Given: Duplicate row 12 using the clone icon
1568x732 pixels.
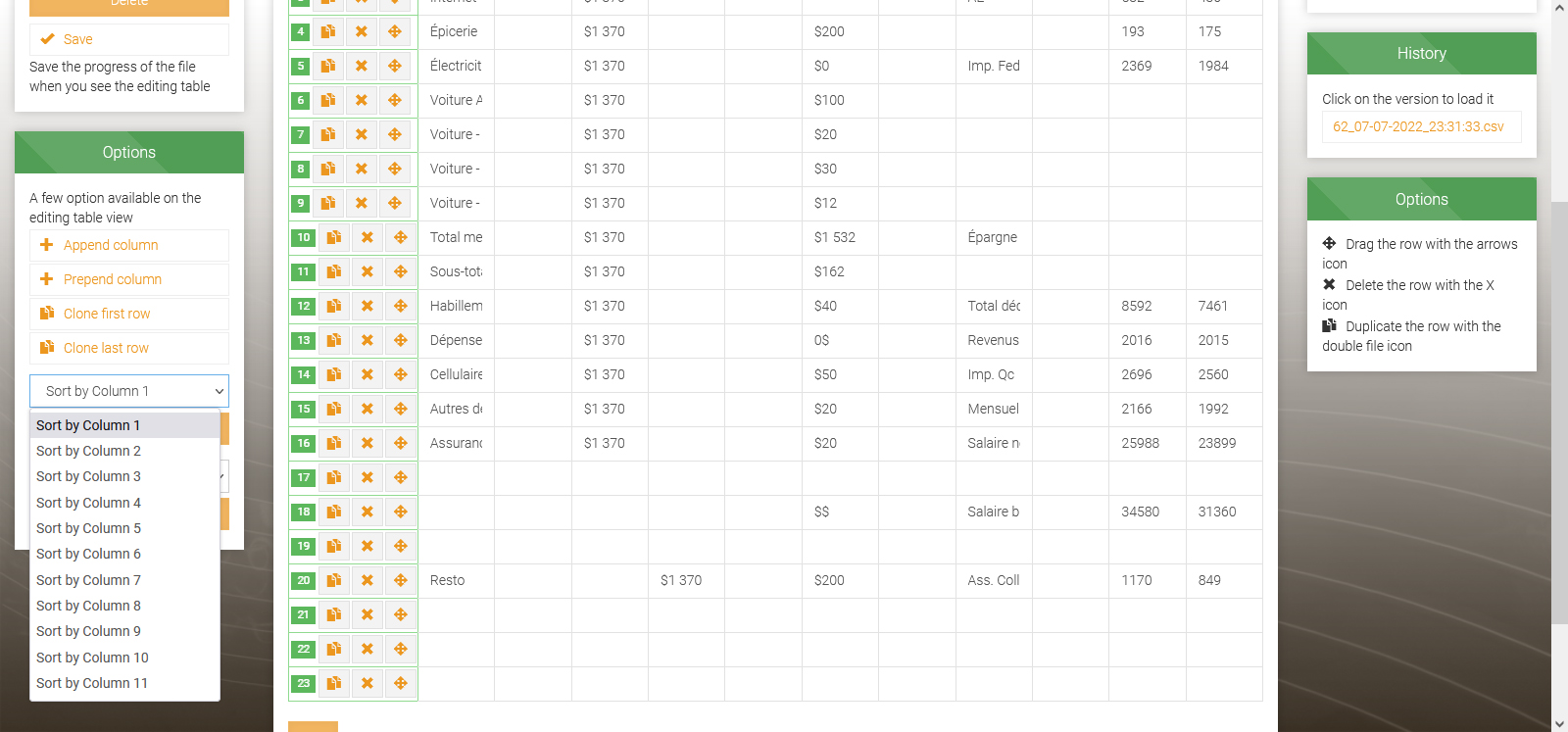Looking at the screenshot, I should 334,306.
